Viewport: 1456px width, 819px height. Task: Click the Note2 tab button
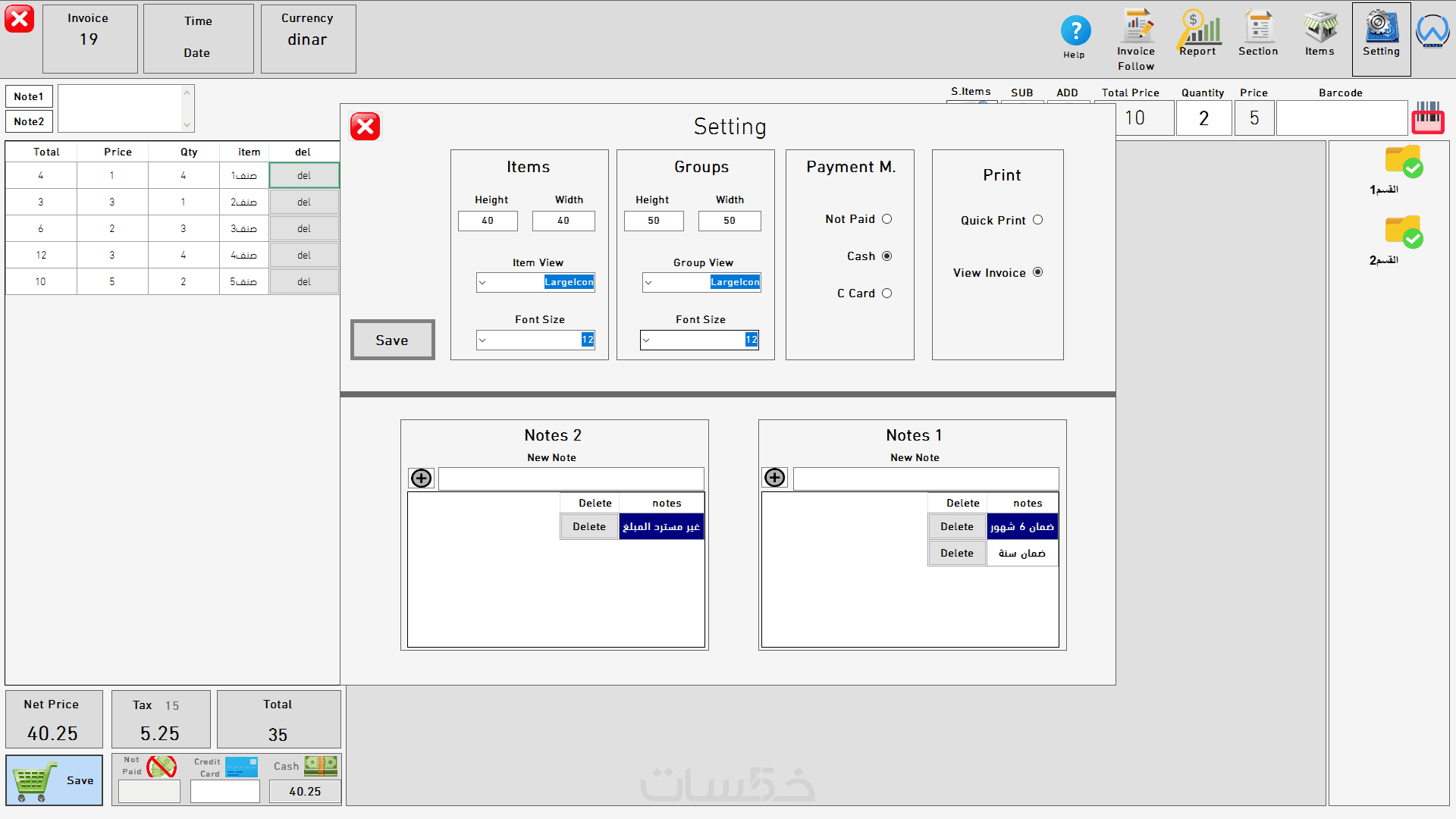coord(29,121)
